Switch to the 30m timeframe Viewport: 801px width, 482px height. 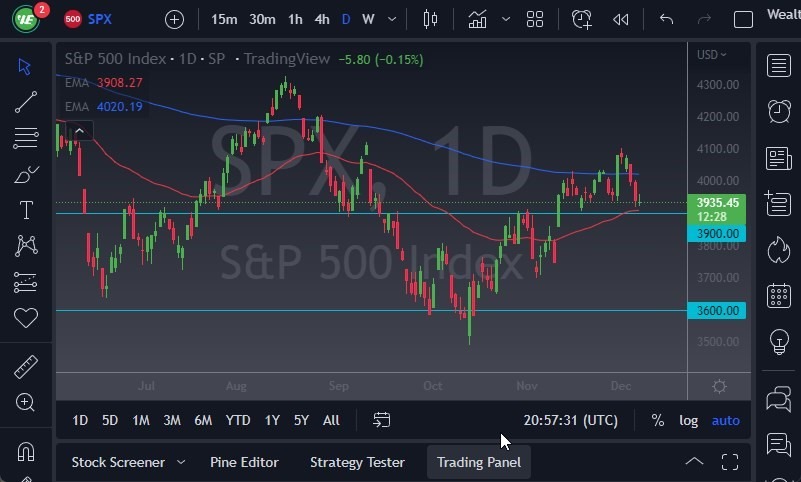262,19
